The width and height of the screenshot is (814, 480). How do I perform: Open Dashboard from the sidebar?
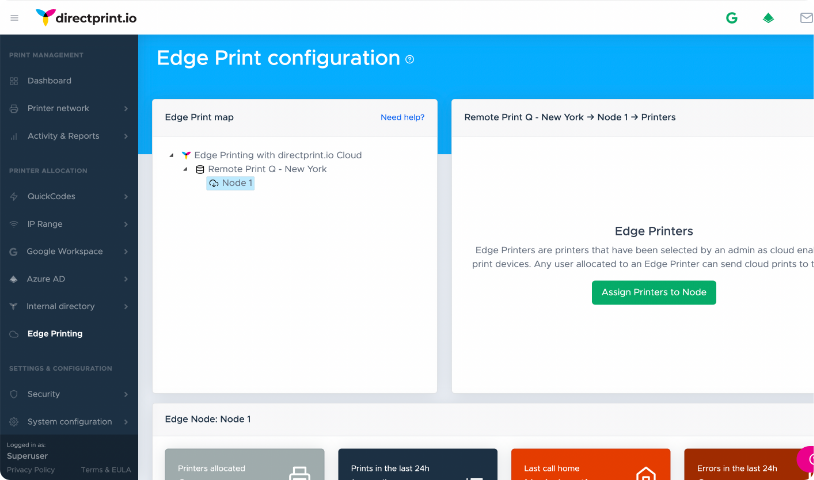click(49, 80)
